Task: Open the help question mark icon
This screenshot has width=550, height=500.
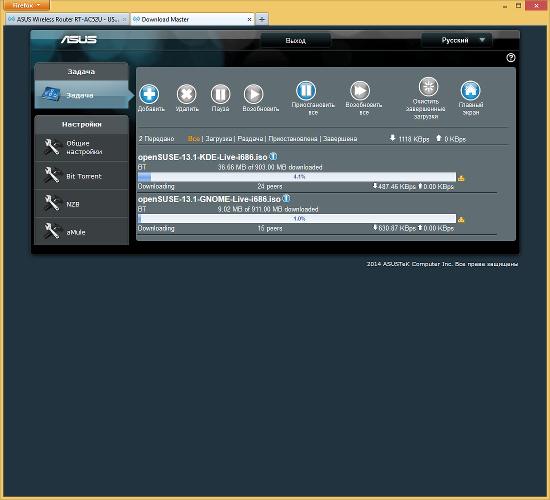Action: (x=511, y=58)
